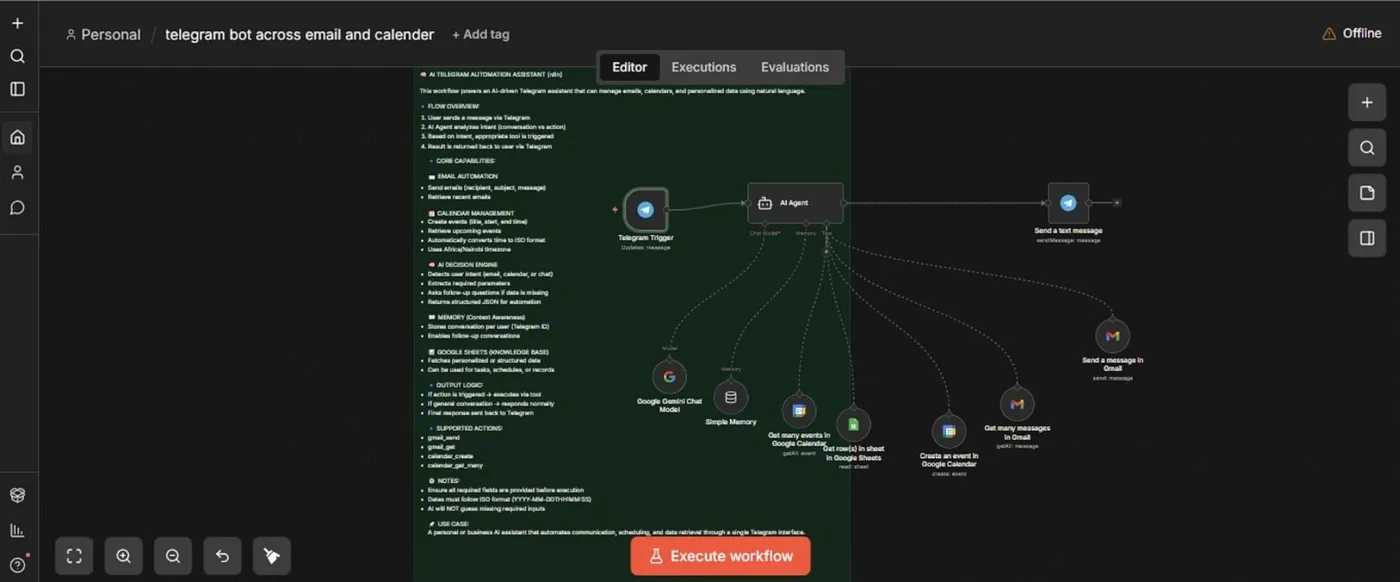
Task: Select the Get many messages in Gmail node
Action: pos(1017,404)
